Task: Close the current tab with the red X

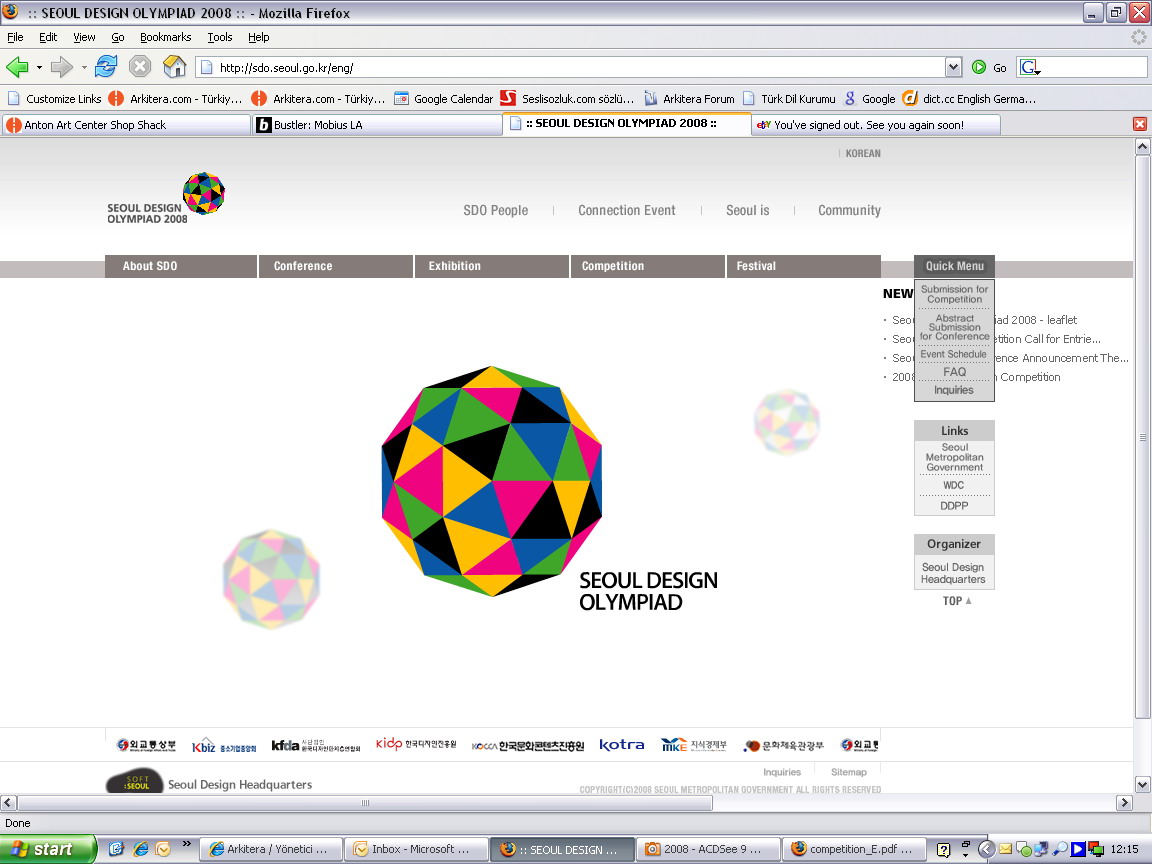Action: pyautogui.click(x=1140, y=124)
